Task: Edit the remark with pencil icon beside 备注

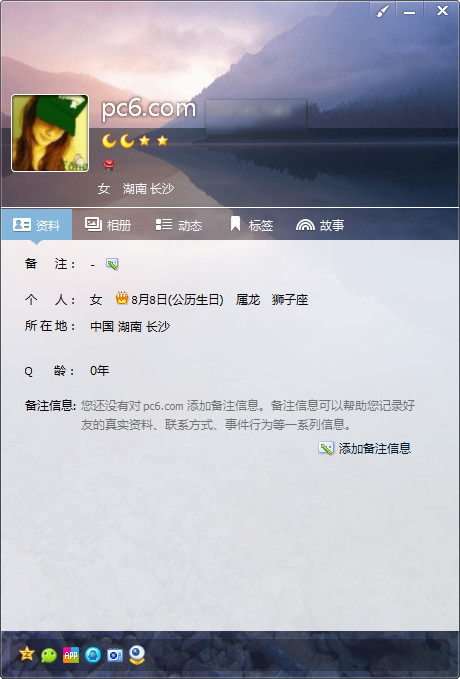Action: coord(112,264)
